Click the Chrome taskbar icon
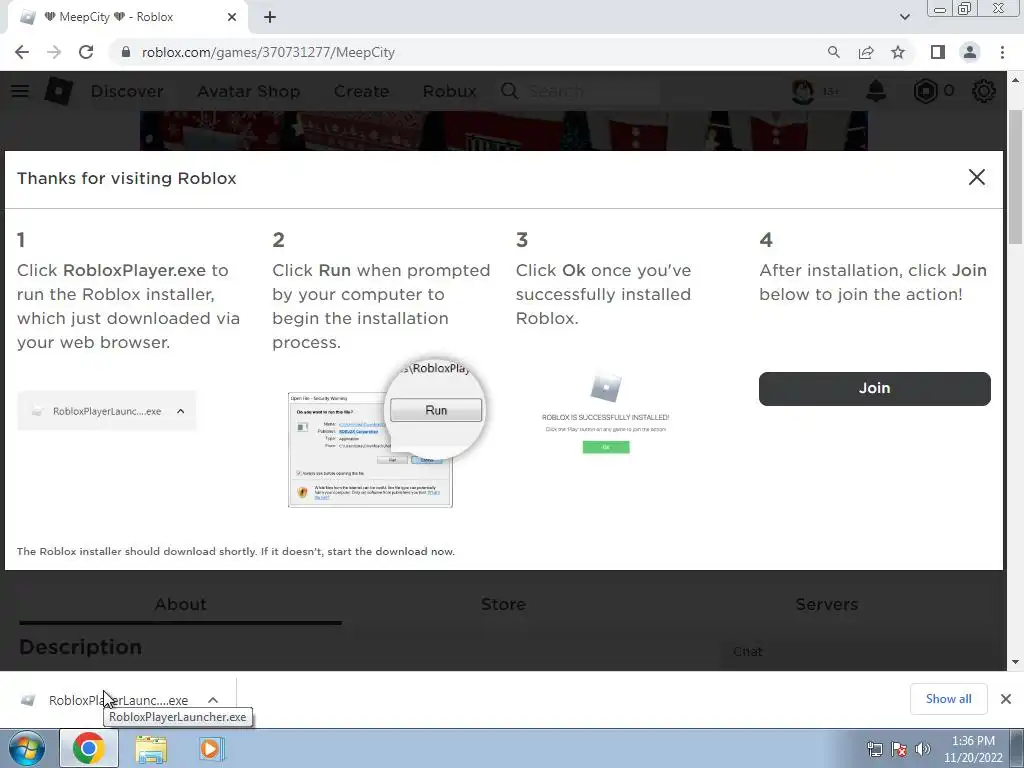The image size is (1024, 768). [x=89, y=748]
